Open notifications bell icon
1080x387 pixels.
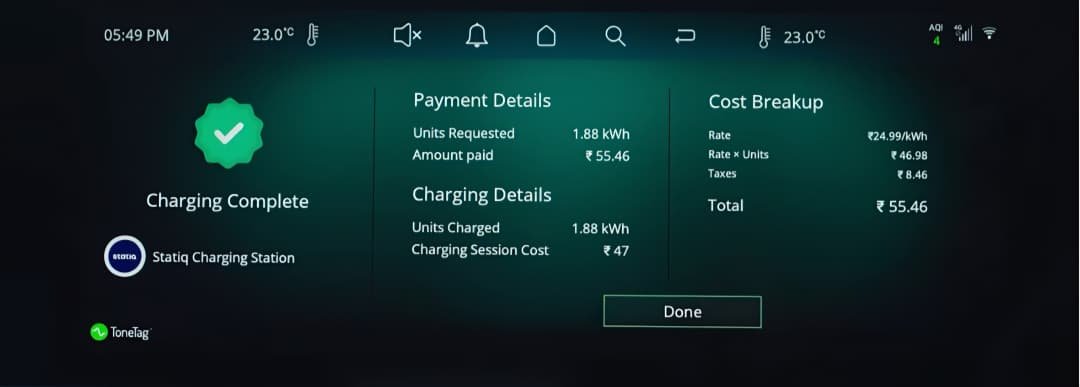coord(477,35)
